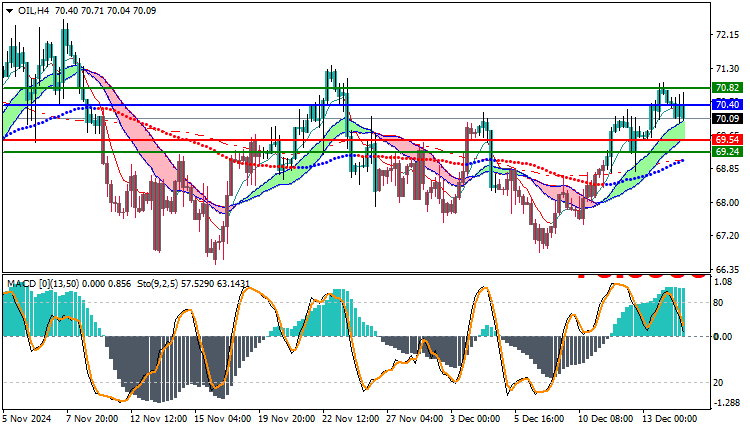Select the blue 70.40 price label

(x=728, y=104)
